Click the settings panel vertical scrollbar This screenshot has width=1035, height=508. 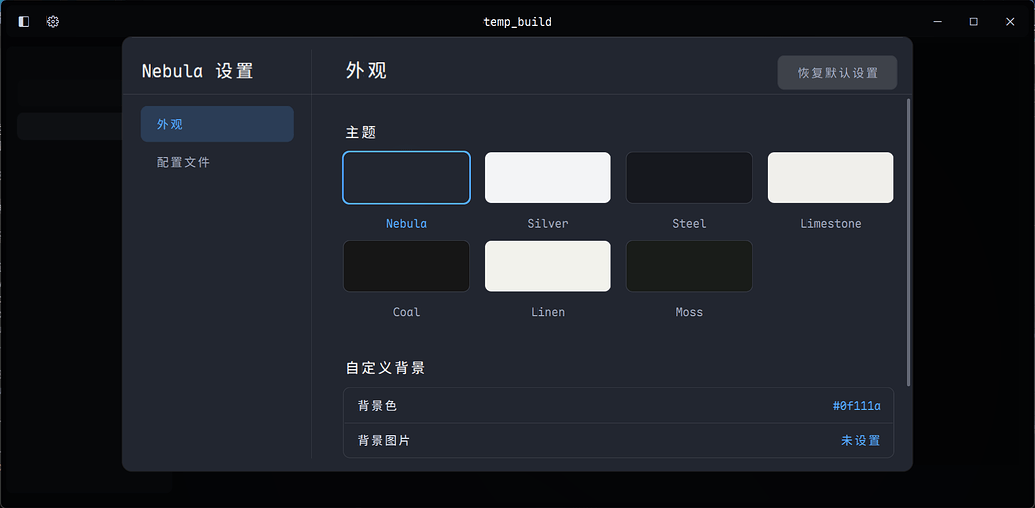pyautogui.click(x=909, y=242)
